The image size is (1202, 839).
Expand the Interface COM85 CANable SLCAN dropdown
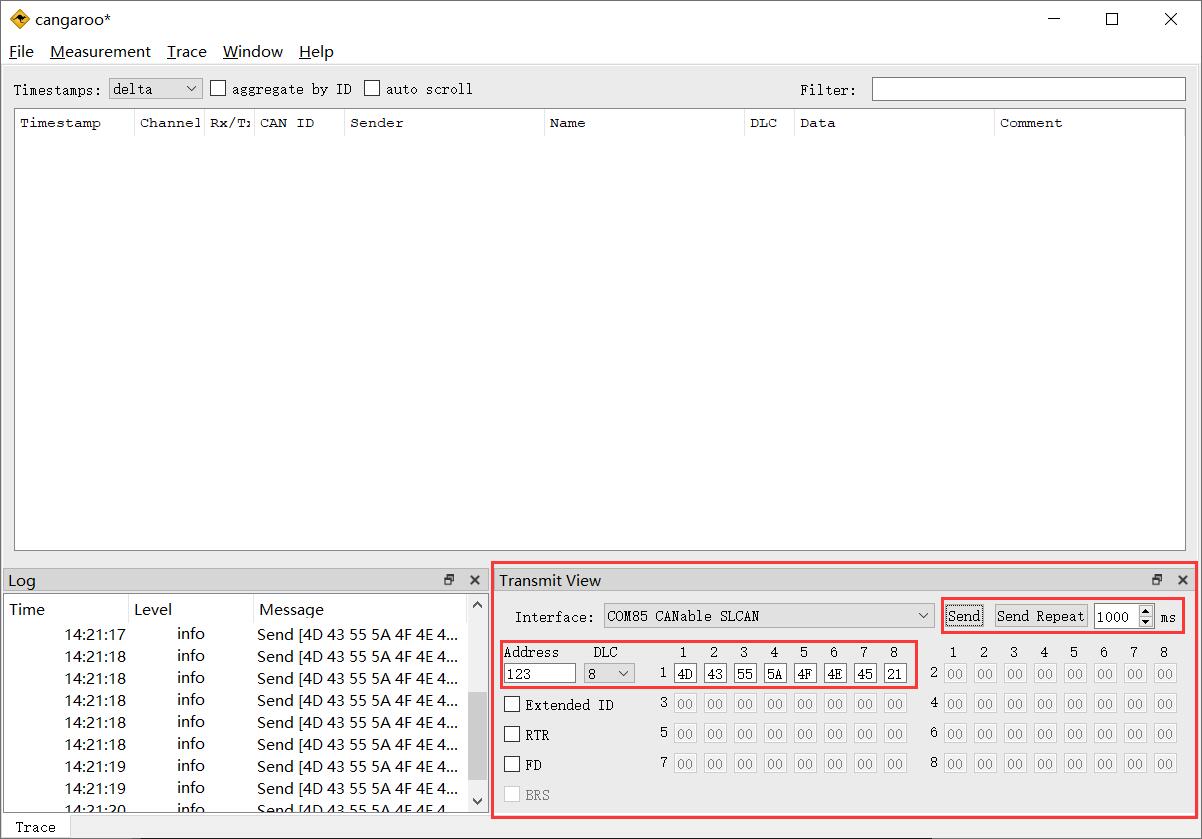tap(769, 616)
